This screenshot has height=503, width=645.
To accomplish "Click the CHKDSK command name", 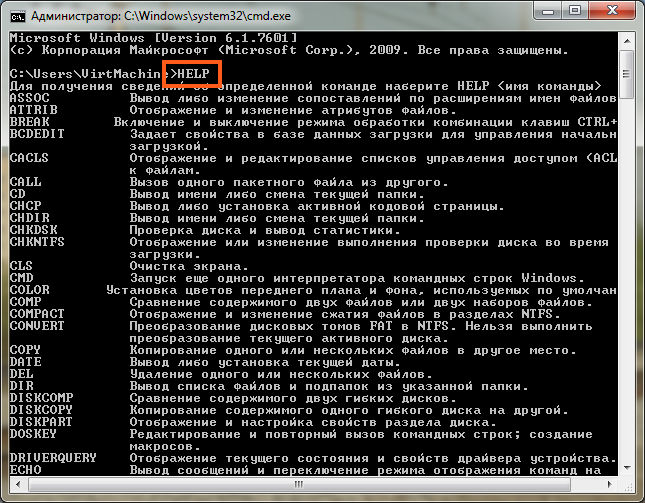I will [x=32, y=229].
